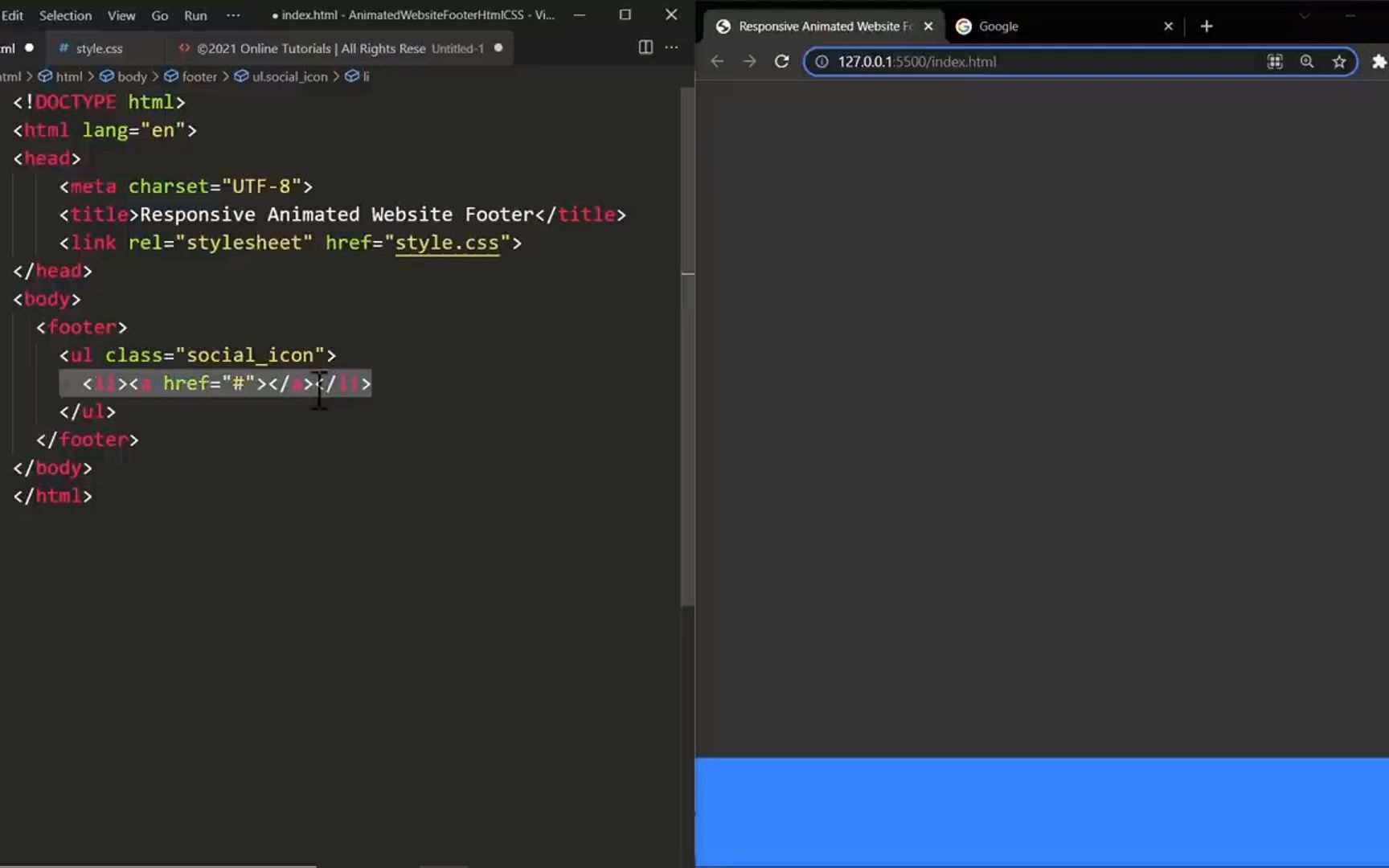Click the opening <footer> tag line
The width and height of the screenshot is (1389, 868).
coord(82,327)
